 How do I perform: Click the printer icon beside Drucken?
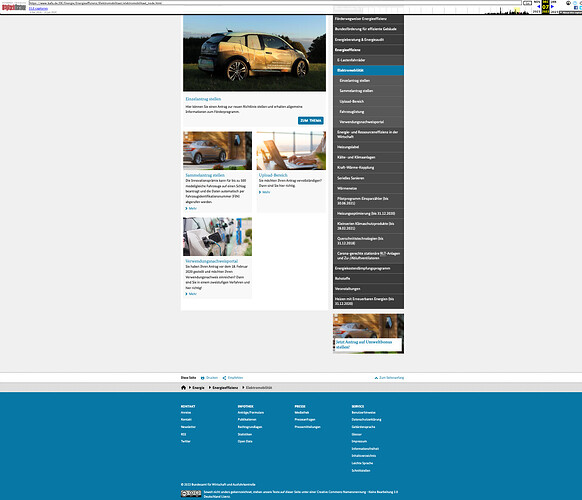coord(203,378)
